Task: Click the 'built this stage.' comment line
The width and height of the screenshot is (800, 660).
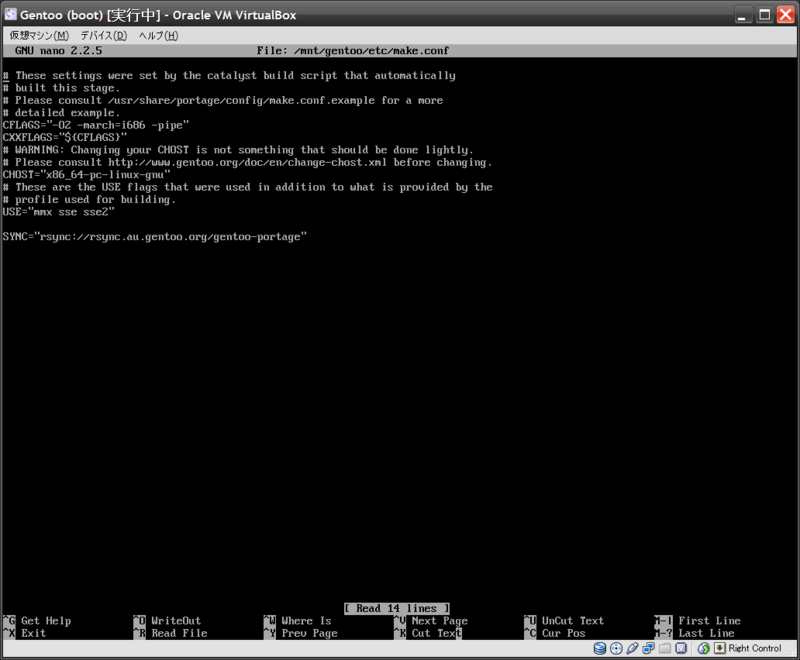Action: (61, 88)
